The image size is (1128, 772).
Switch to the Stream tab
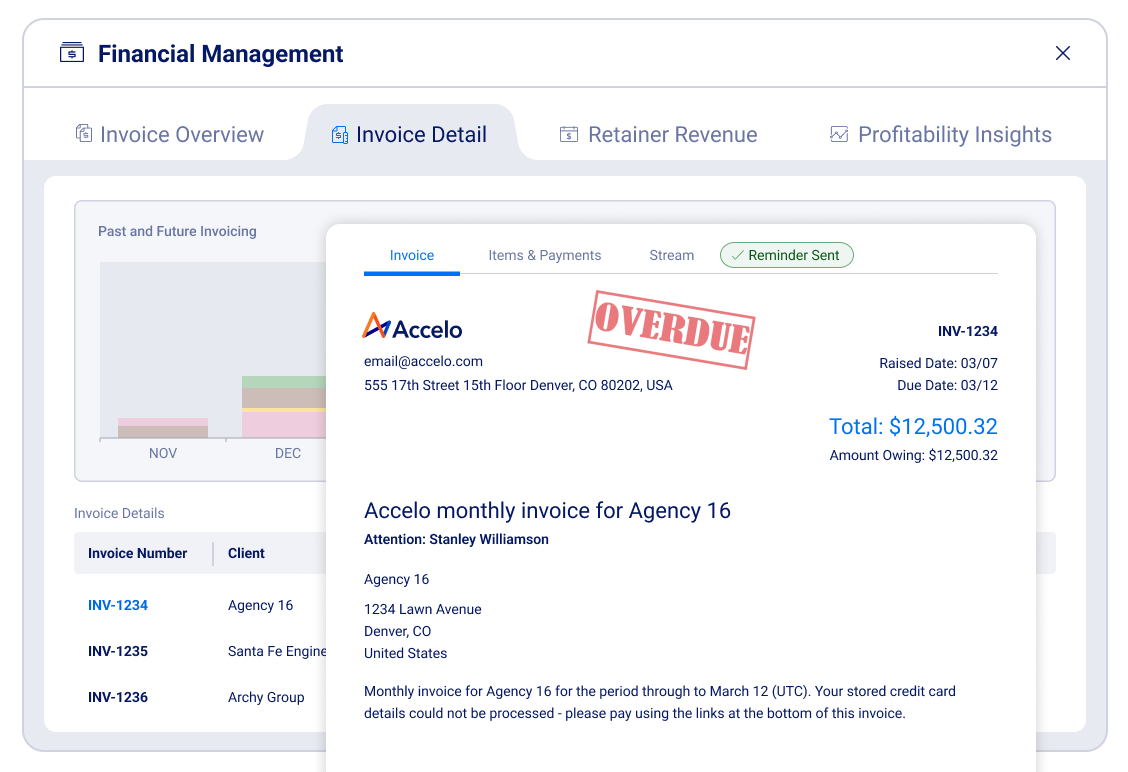671,255
